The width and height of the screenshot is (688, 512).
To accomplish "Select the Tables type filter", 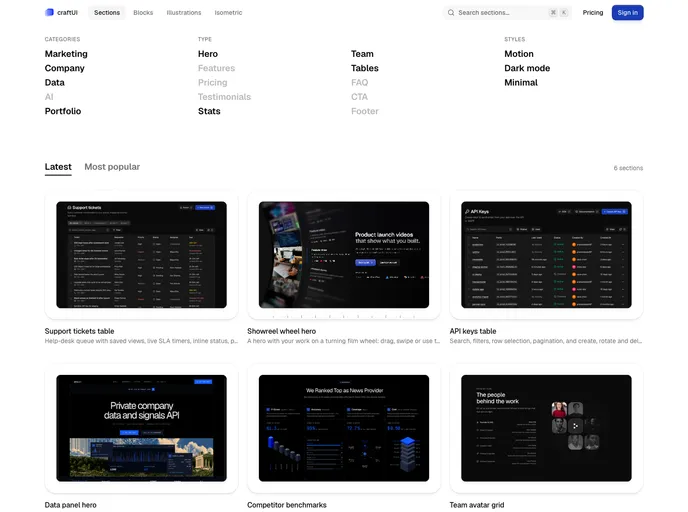I will coord(365,68).
